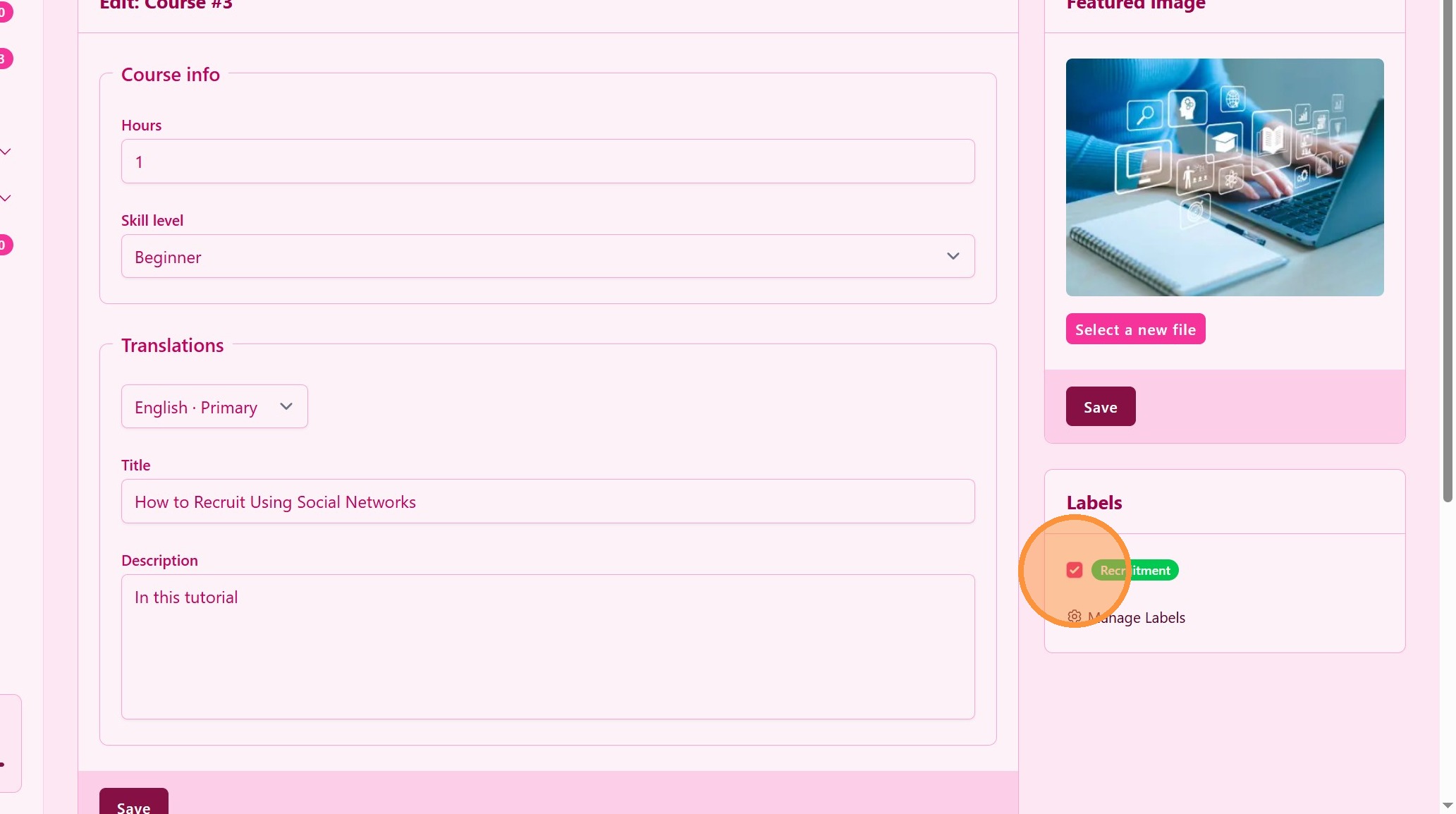Expand the lower sidebar chevron
The width and height of the screenshot is (1456, 814).
click(x=6, y=198)
